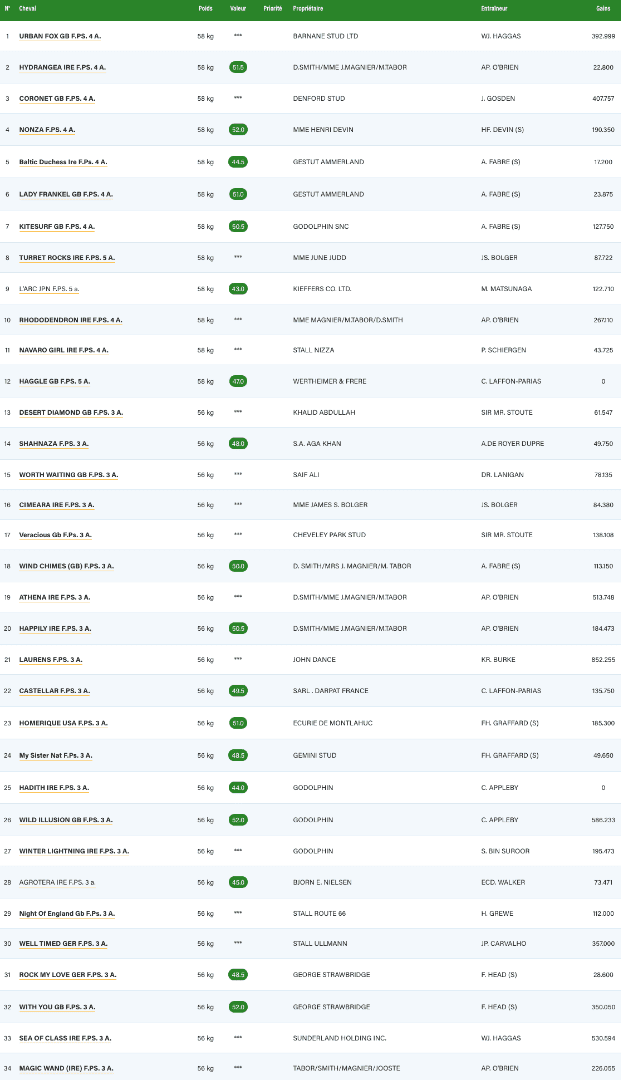Open the TURRET ROCKS IRE horse link
The height and width of the screenshot is (1080, 621).
pos(67,258)
